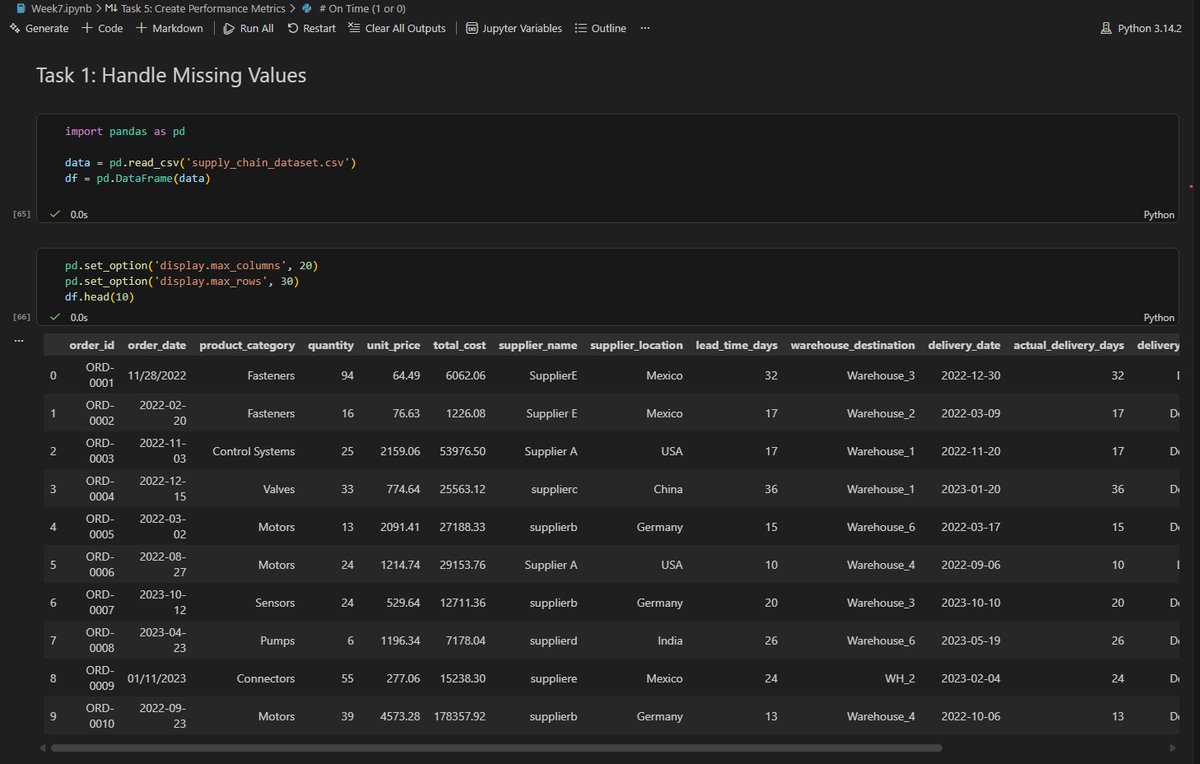
Task: Click the left arrow of the table scrollbar
Action: (x=44, y=747)
